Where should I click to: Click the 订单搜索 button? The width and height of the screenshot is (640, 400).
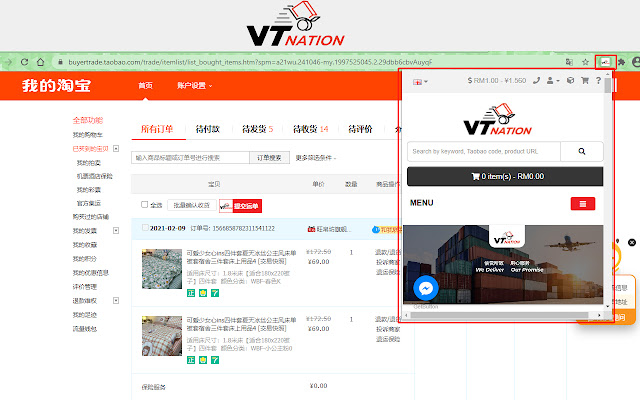269,158
